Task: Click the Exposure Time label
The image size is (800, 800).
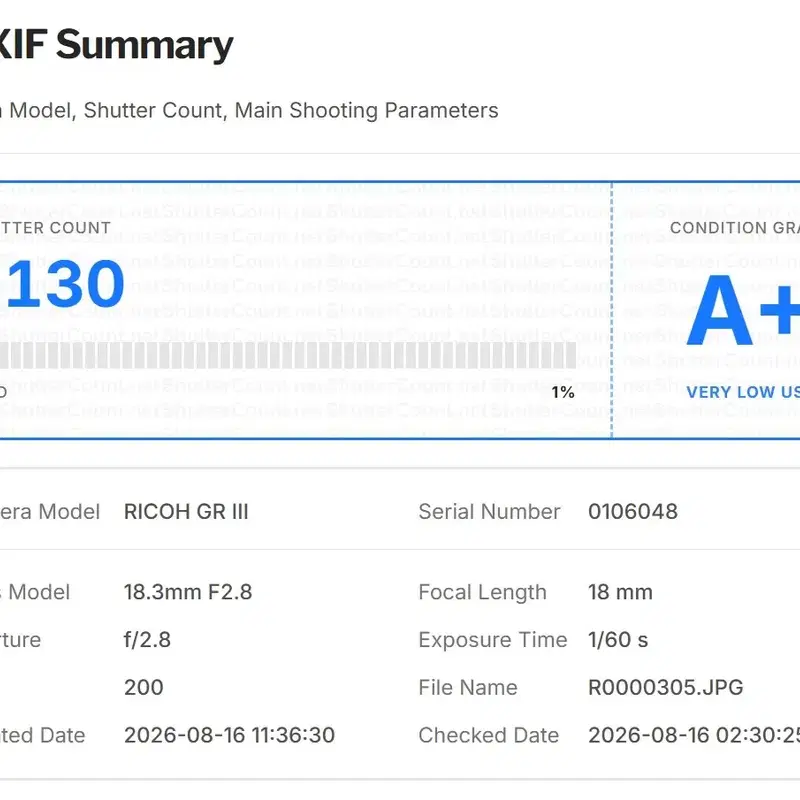Action: click(x=493, y=640)
